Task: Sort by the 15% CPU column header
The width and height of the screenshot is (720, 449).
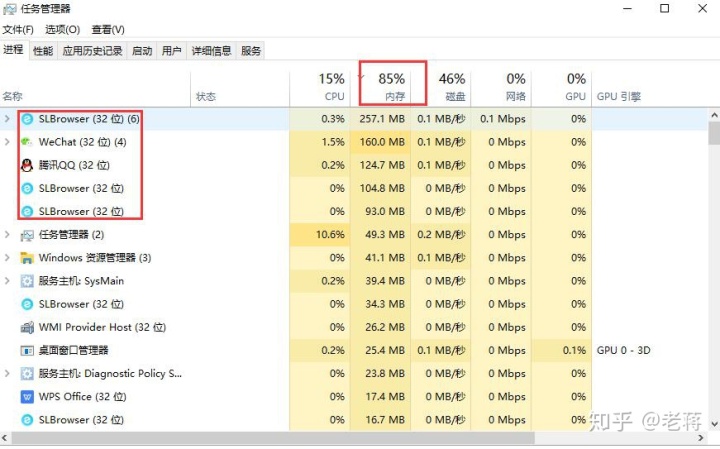Action: (x=320, y=90)
